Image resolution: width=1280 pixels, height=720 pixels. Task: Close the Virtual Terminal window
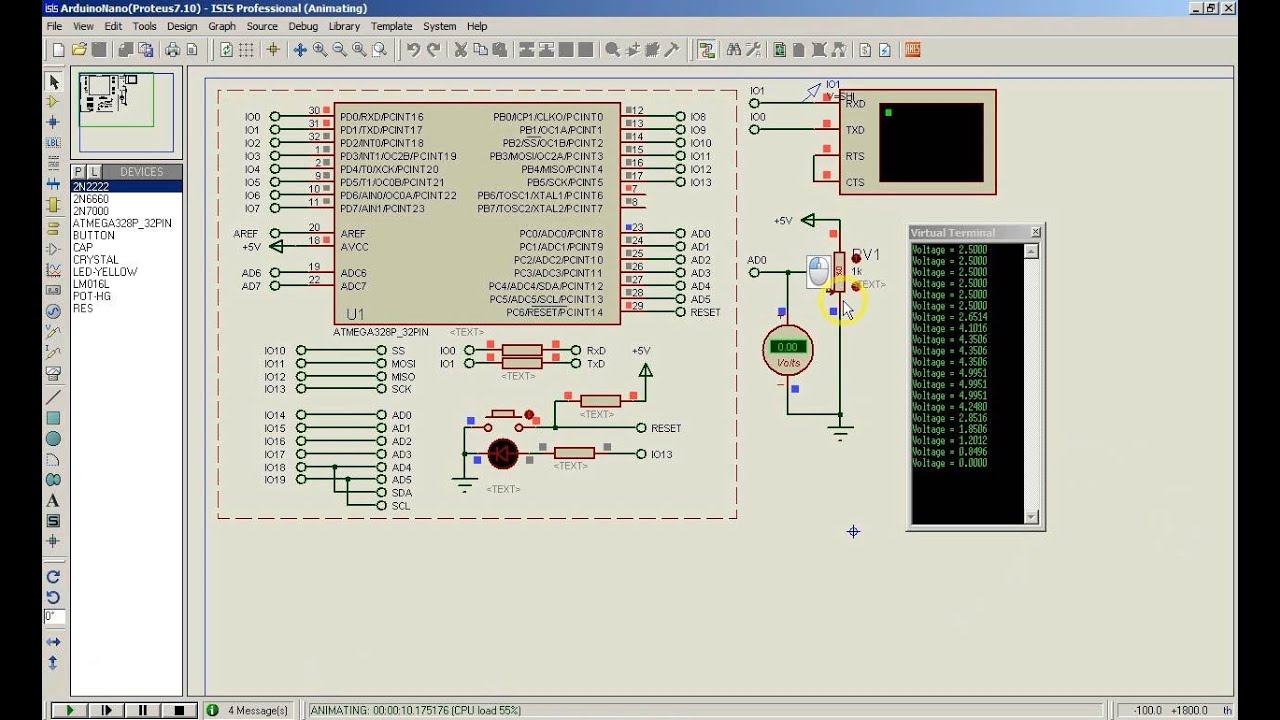(x=1035, y=232)
